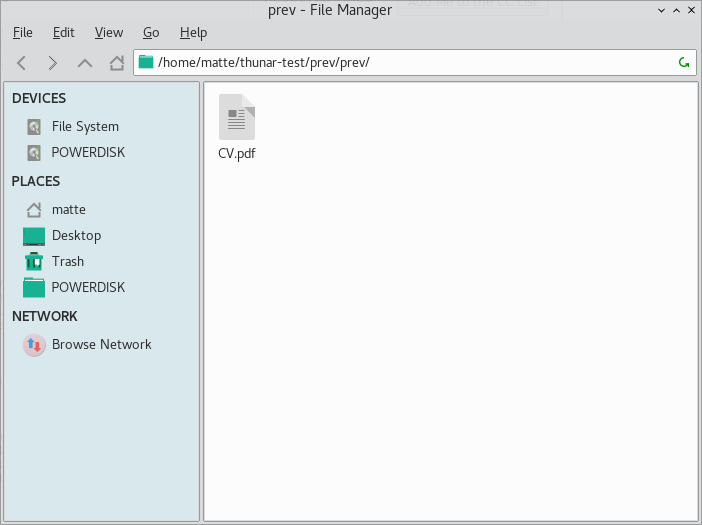
Task: Go to the matte home folder
Action: [x=68, y=210]
